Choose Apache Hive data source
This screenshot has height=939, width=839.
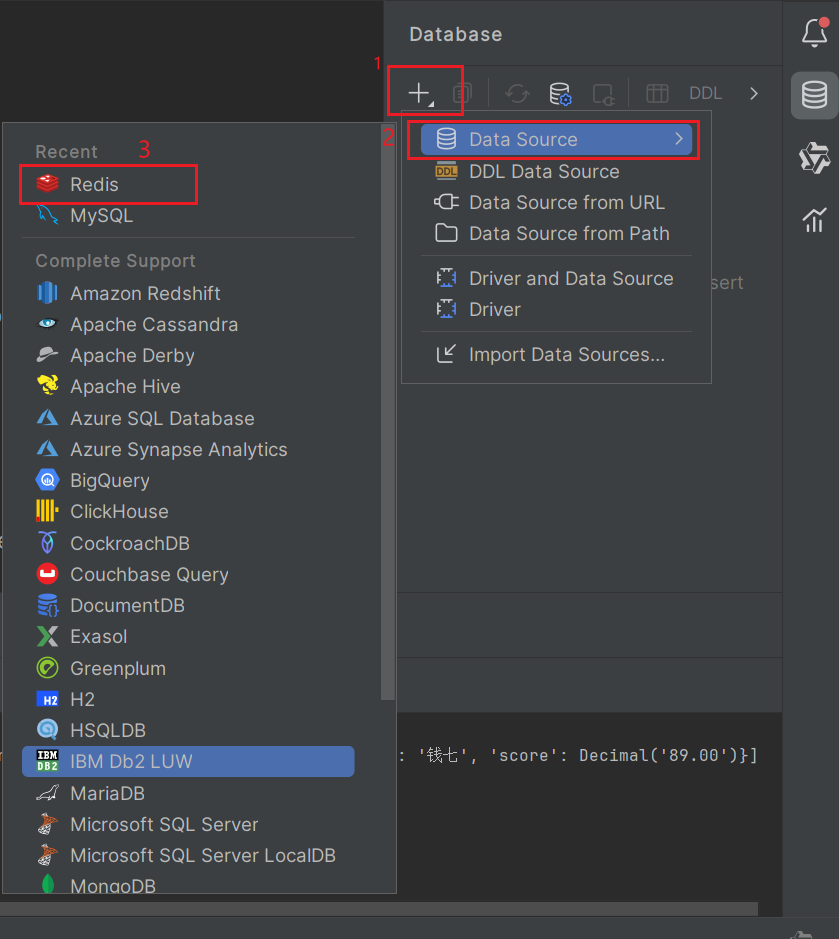(188, 387)
